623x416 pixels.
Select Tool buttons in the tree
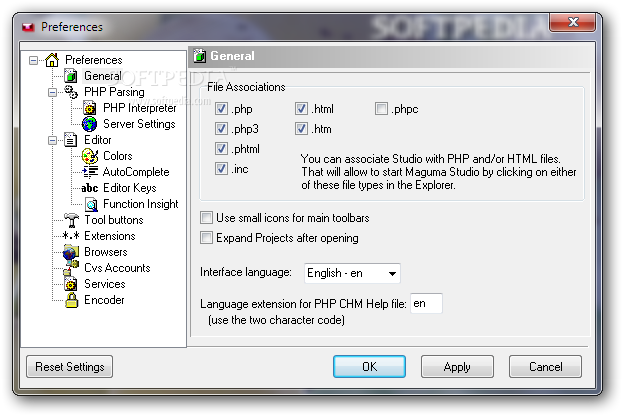tap(114, 220)
